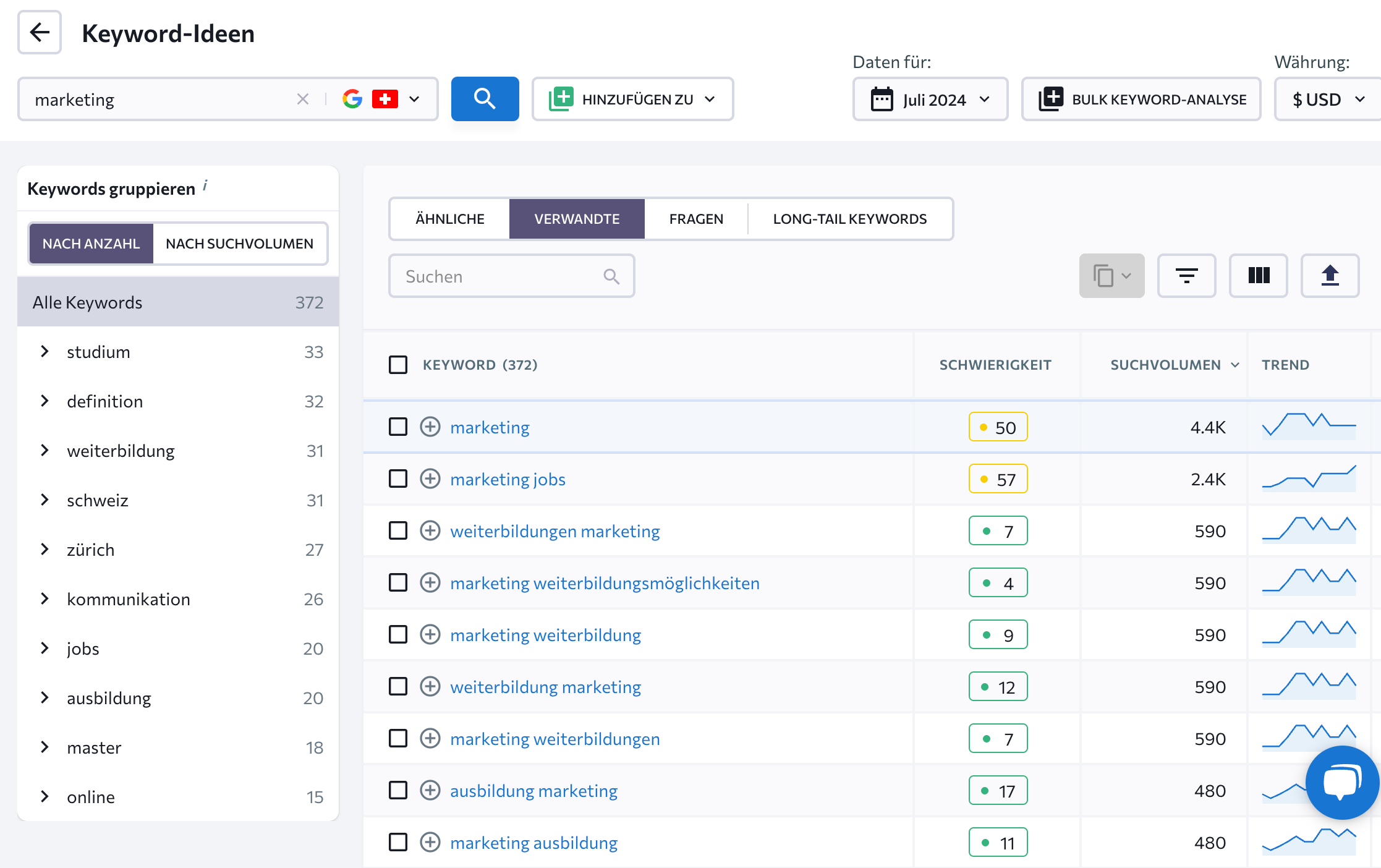1381x868 pixels.
Task: Open the copy keywords dropdown
Action: [x=1111, y=276]
